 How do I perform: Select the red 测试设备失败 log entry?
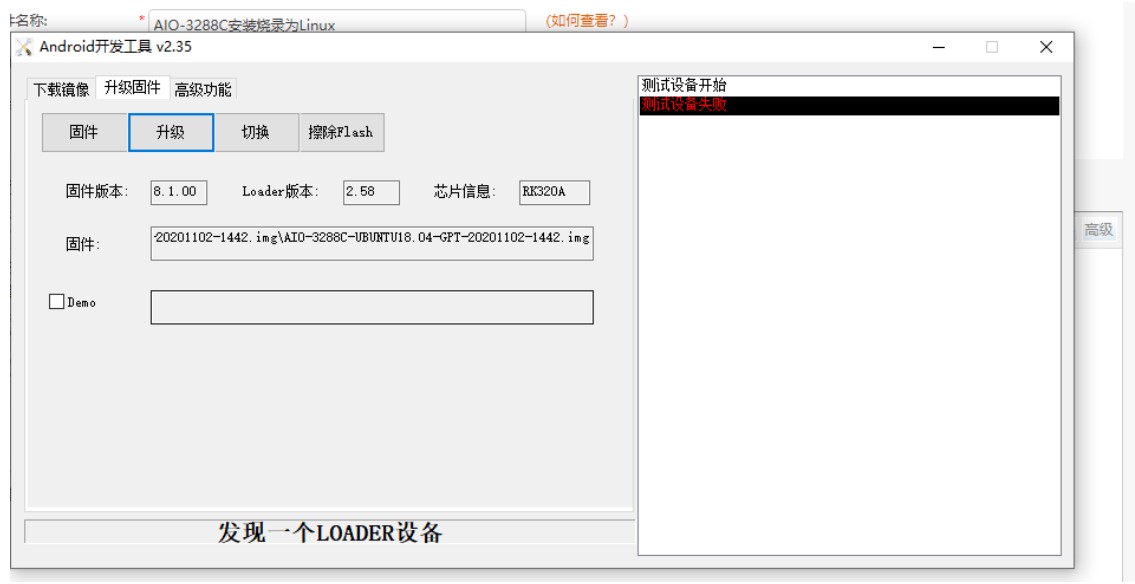point(849,106)
